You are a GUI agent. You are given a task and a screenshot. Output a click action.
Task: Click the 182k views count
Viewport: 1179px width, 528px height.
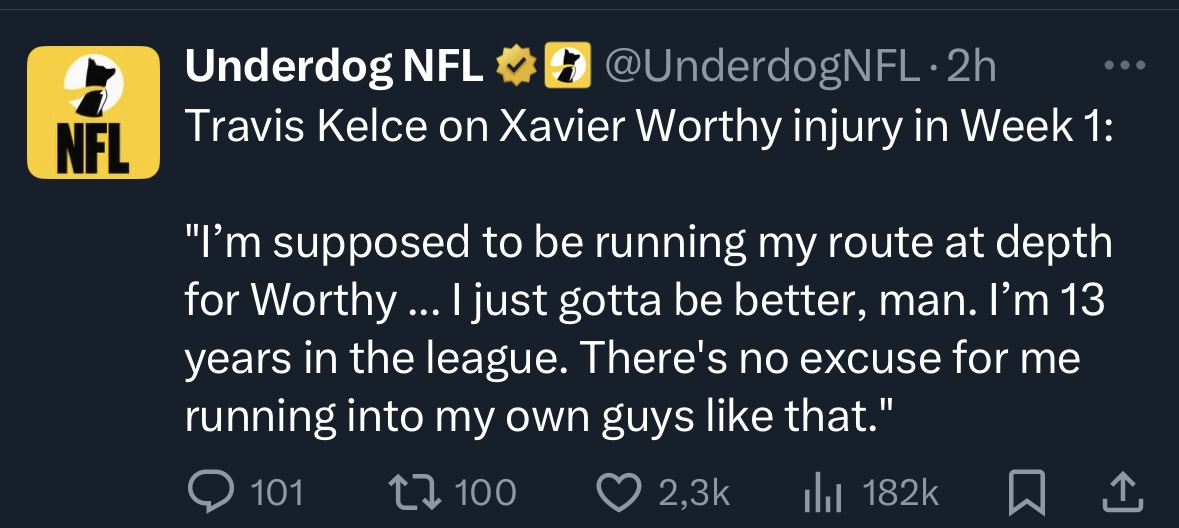[900, 491]
